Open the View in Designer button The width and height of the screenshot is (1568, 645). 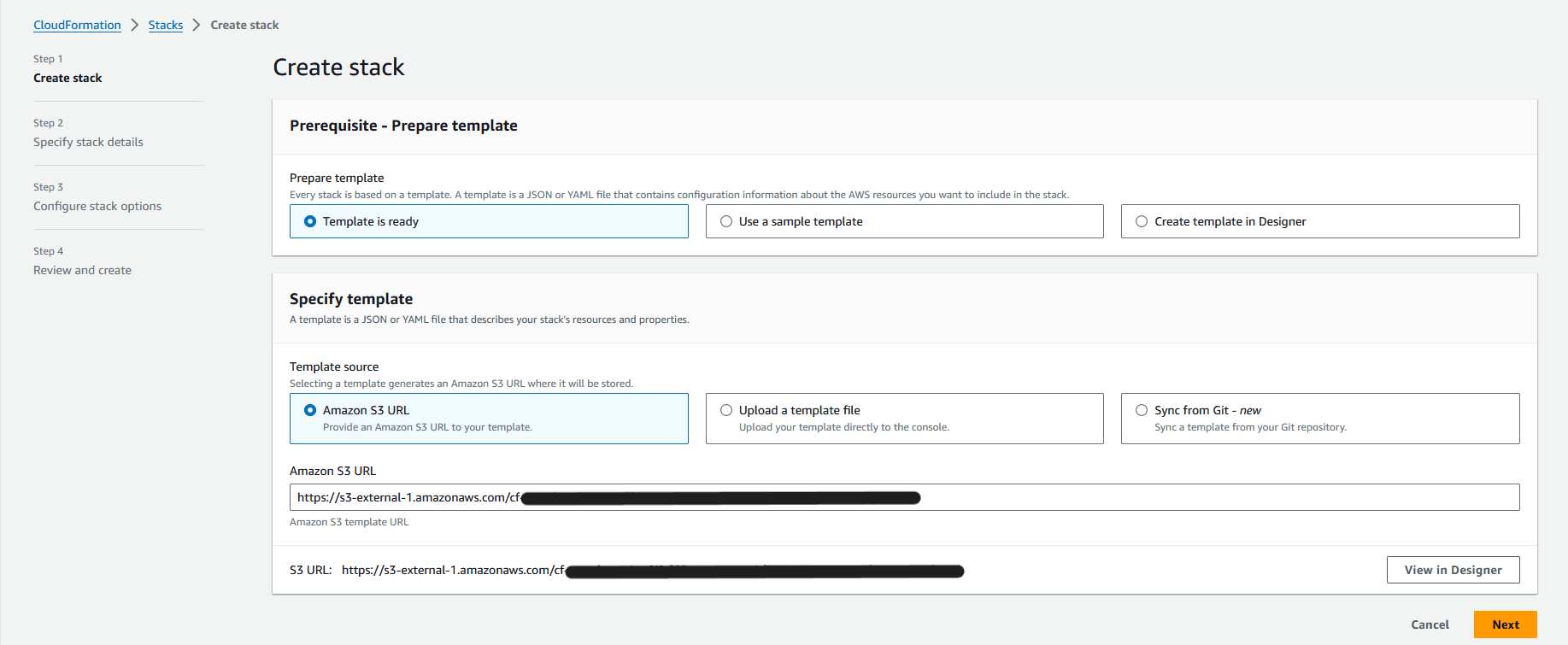coord(1453,570)
